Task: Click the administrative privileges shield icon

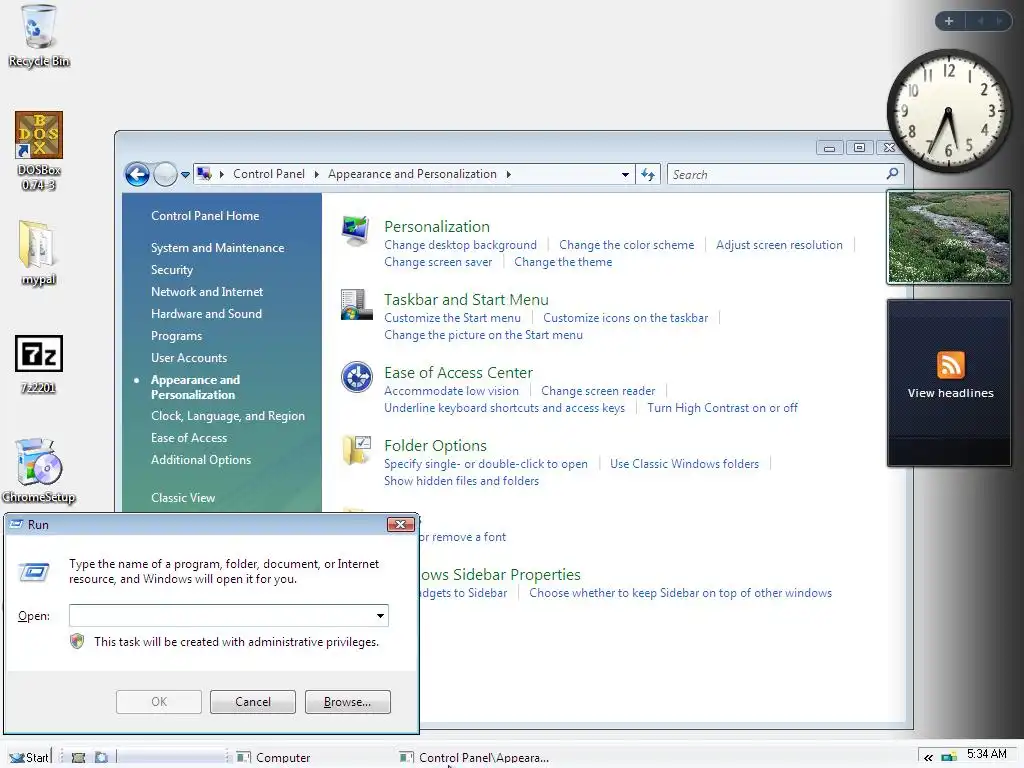Action: click(77, 641)
